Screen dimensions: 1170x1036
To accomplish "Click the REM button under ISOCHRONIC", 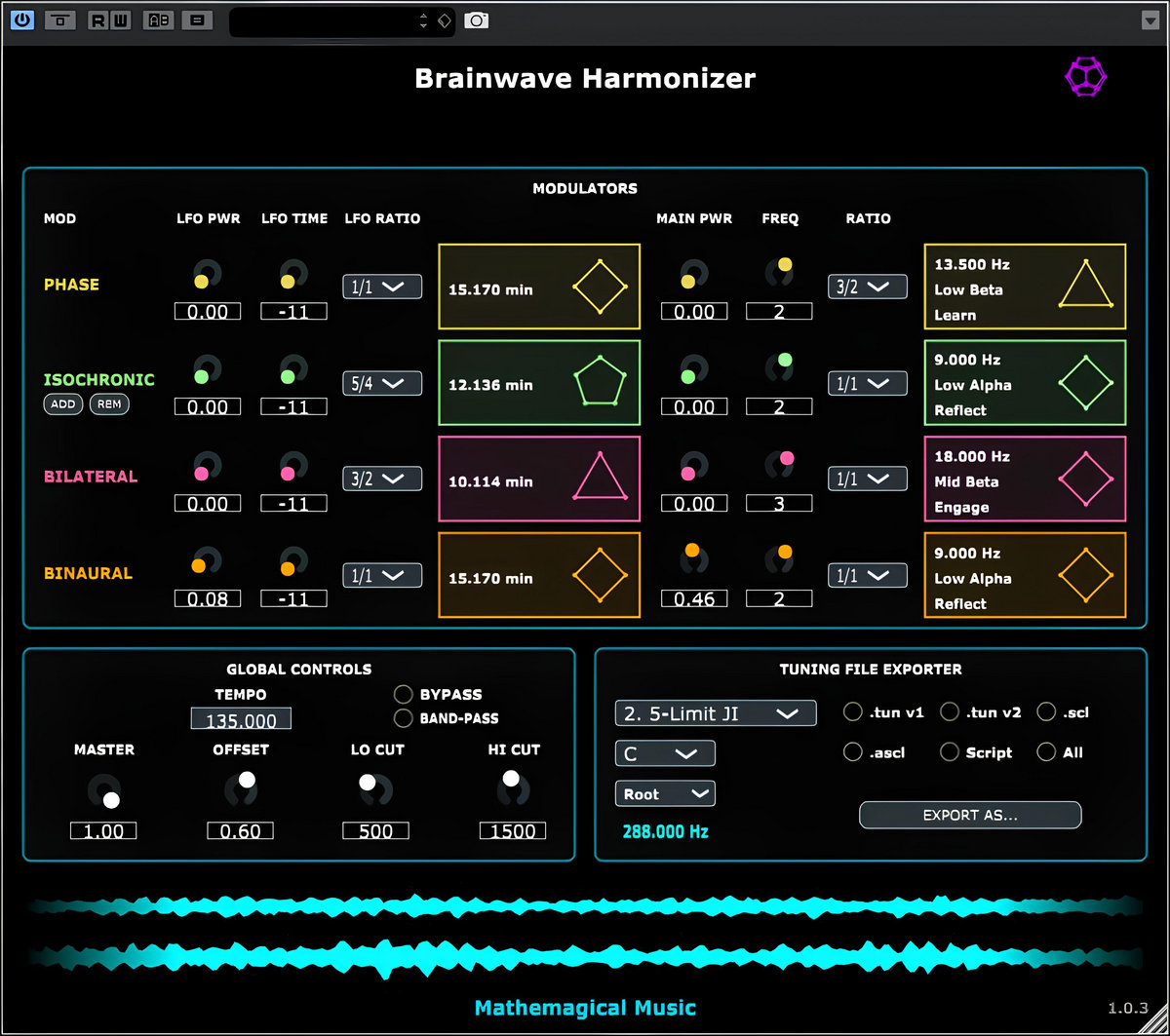I will tap(109, 404).
